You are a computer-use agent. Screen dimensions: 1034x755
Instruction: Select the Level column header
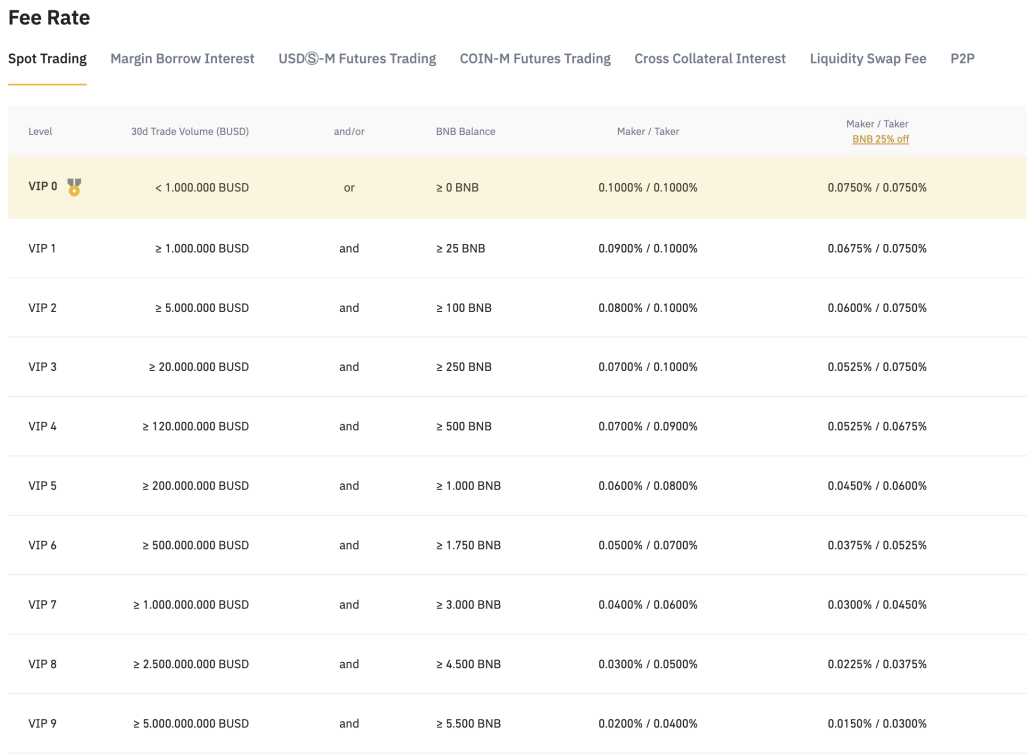click(x=40, y=131)
